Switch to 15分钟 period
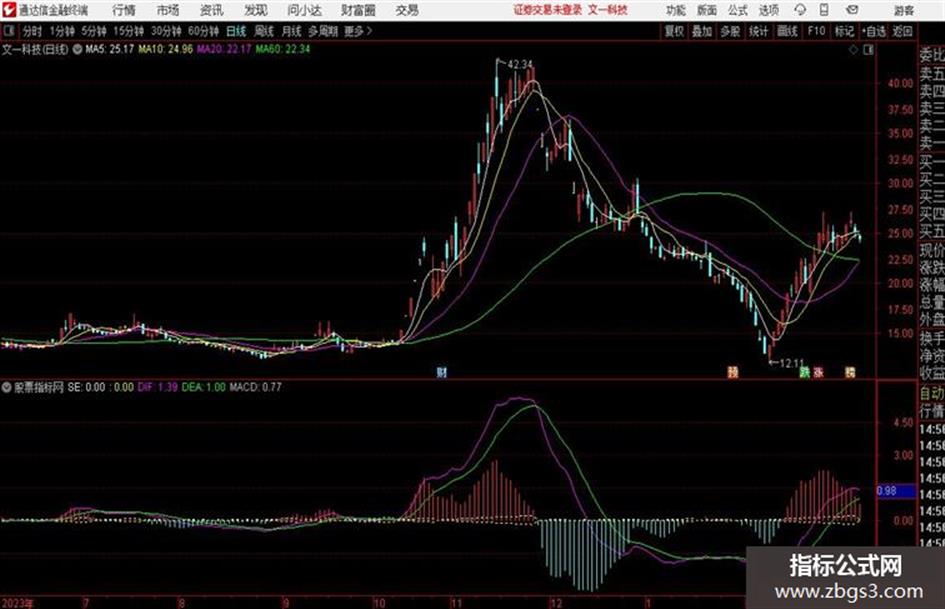The image size is (945, 609). (128, 31)
